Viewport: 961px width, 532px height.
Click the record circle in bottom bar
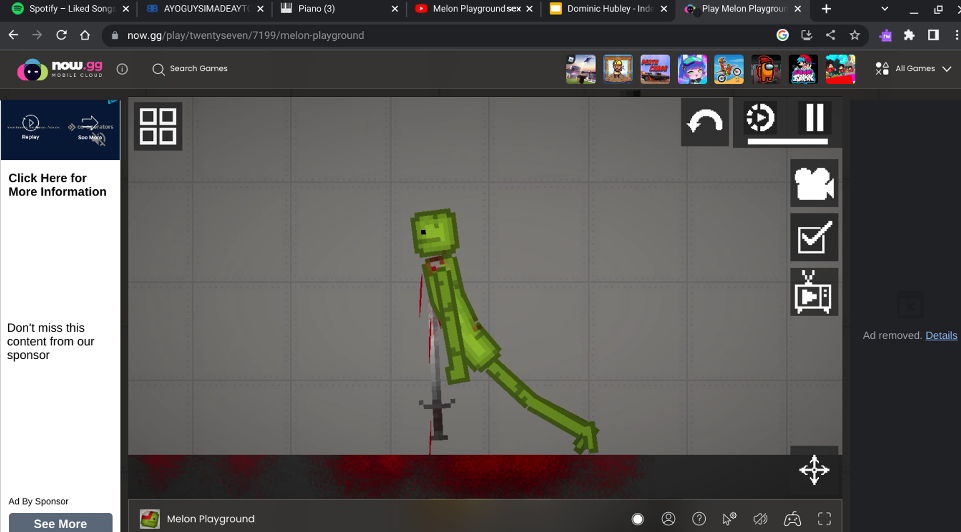[637, 519]
